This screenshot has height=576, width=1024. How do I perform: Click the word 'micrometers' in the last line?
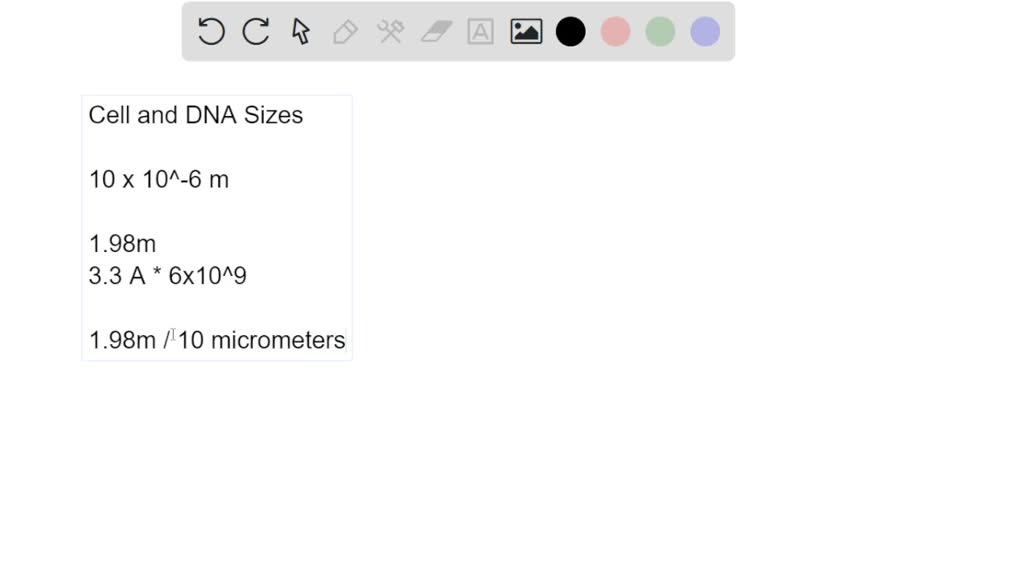coord(278,340)
